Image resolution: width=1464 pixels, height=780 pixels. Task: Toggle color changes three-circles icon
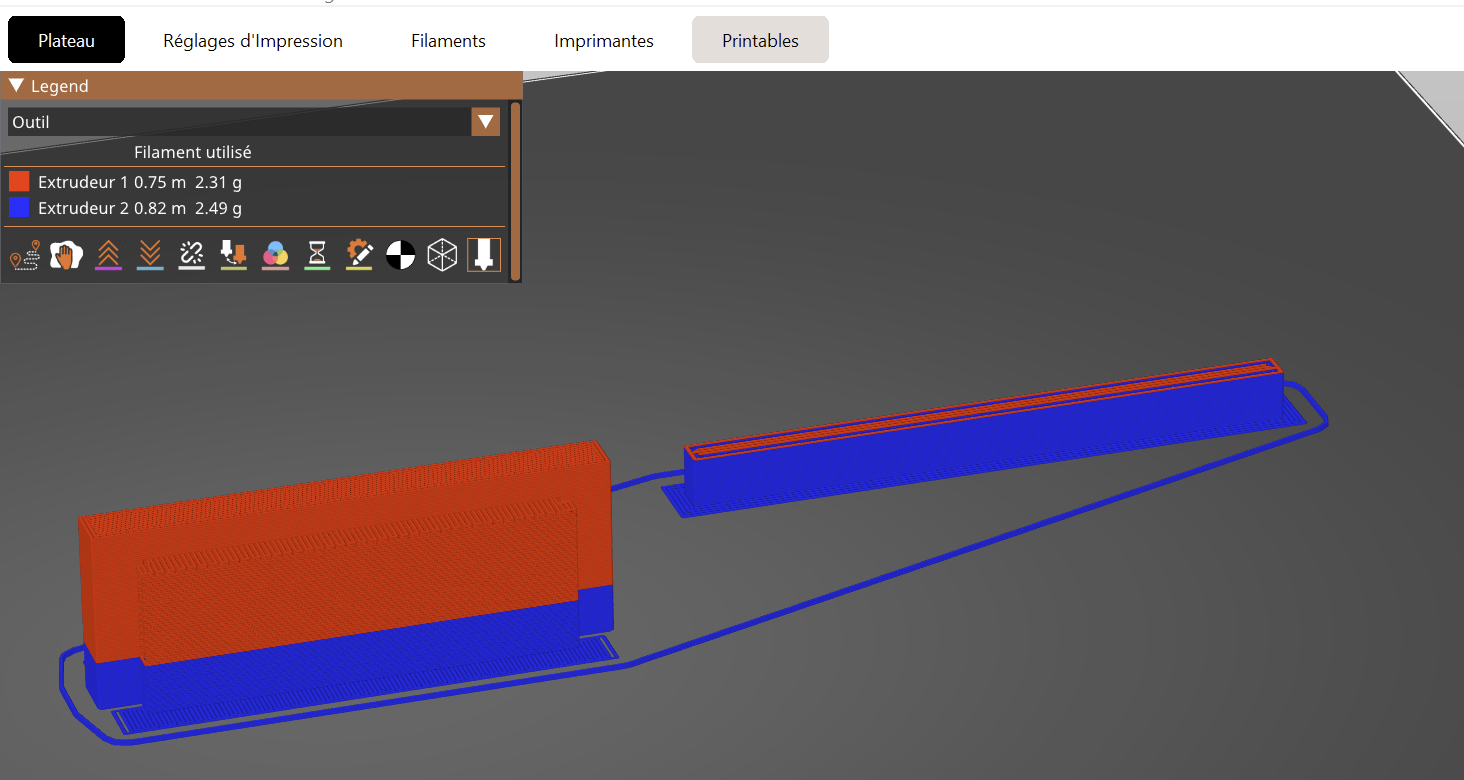[276, 255]
